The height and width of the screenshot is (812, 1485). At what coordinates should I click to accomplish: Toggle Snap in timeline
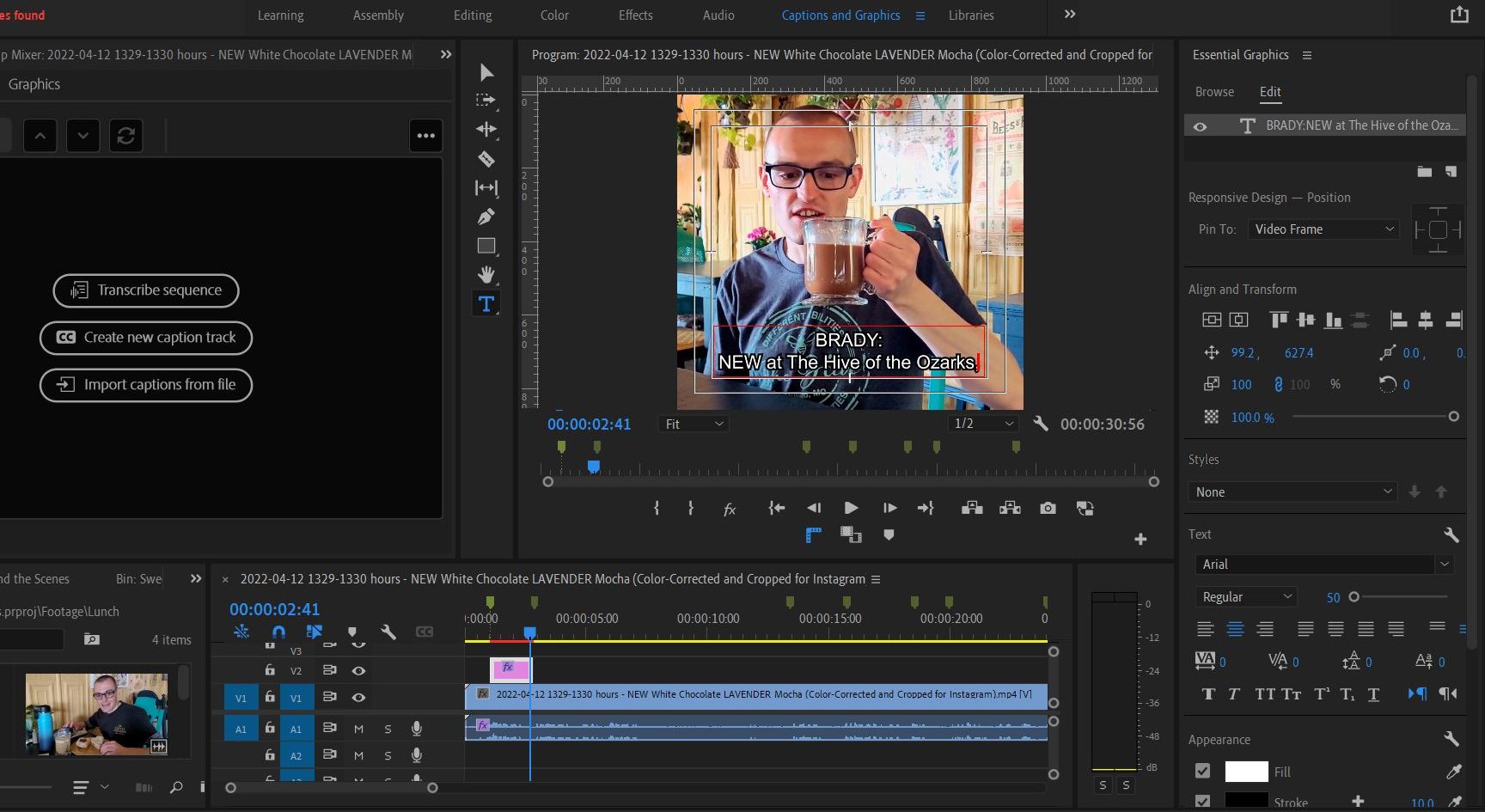278,632
